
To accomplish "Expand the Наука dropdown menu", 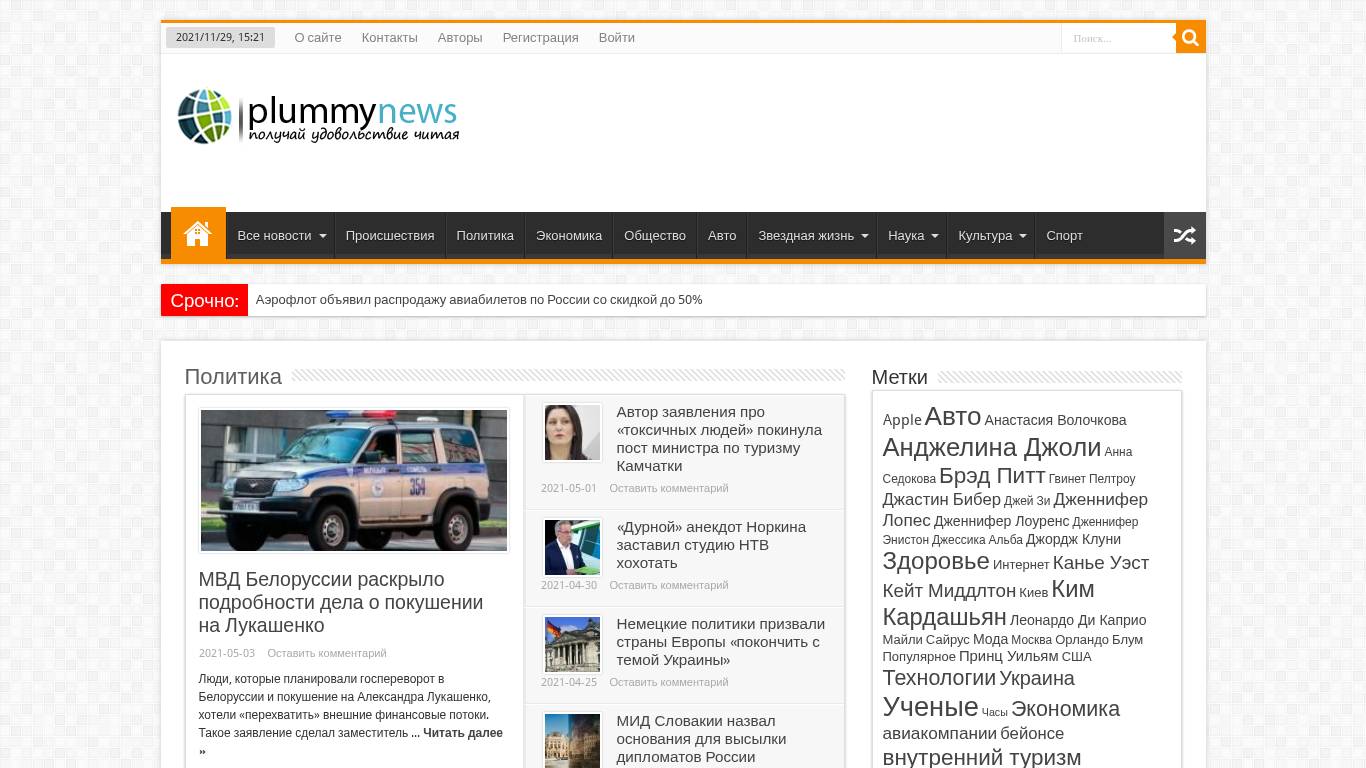I will click(x=912, y=236).
